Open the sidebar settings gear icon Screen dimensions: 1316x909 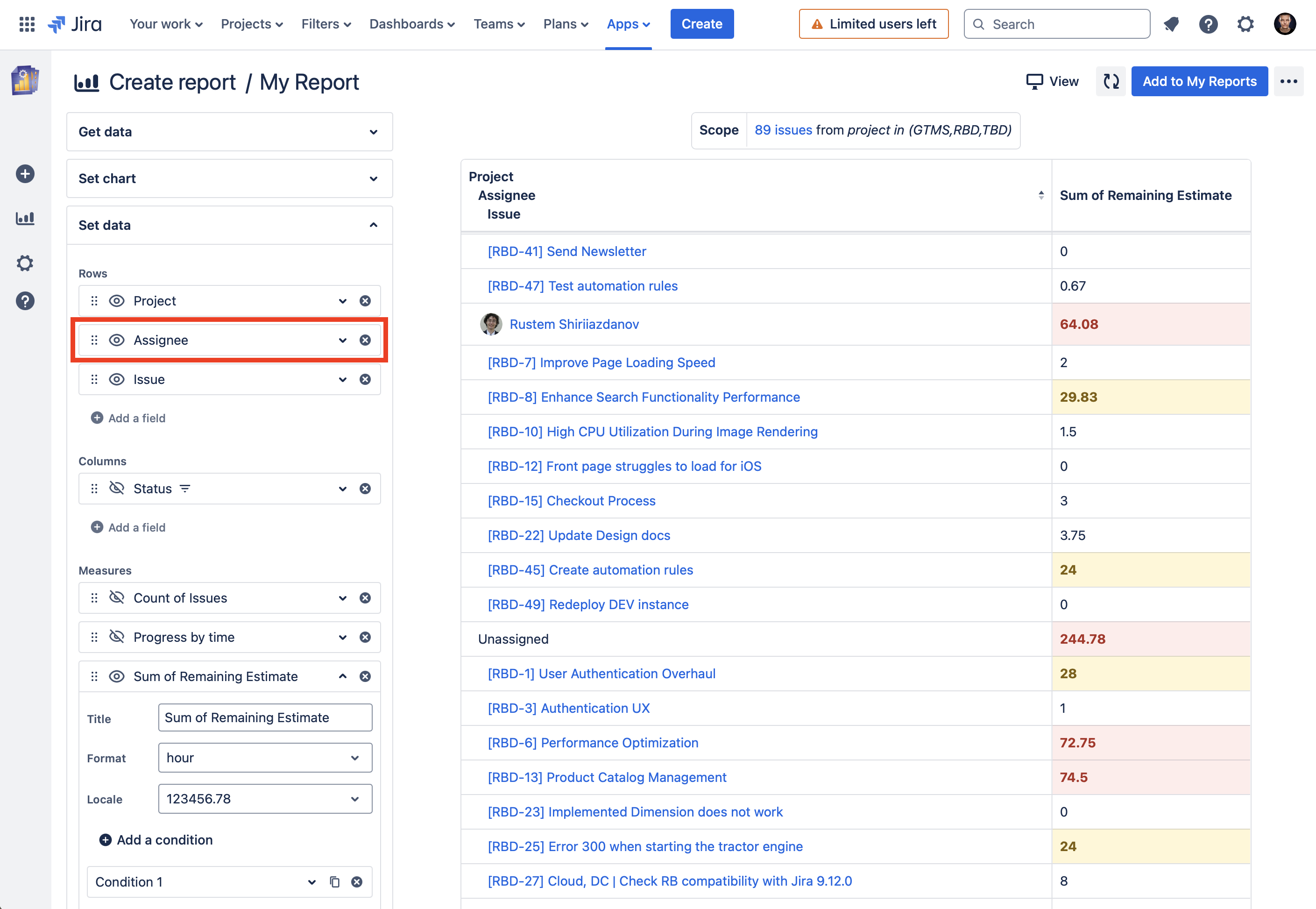click(x=25, y=263)
